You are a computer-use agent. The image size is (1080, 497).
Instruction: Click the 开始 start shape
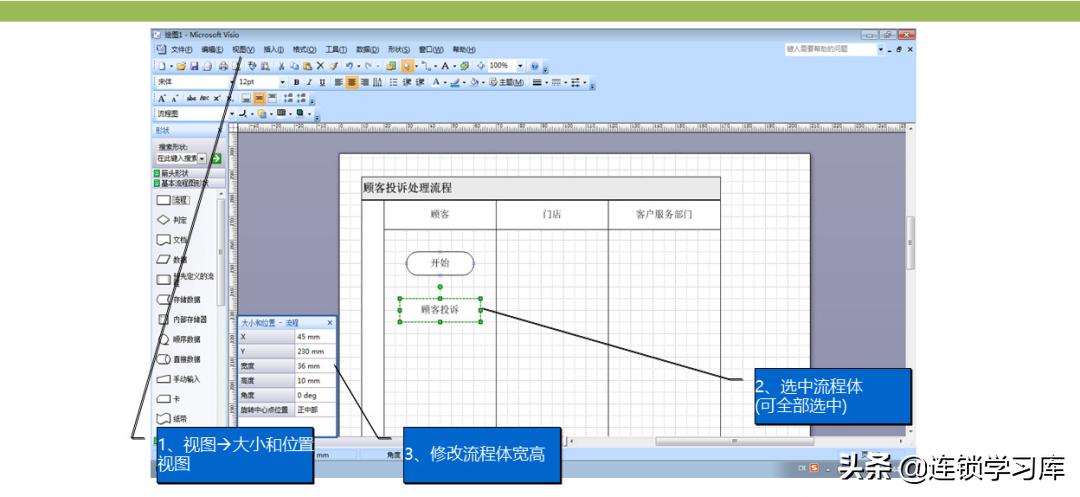pyautogui.click(x=440, y=263)
